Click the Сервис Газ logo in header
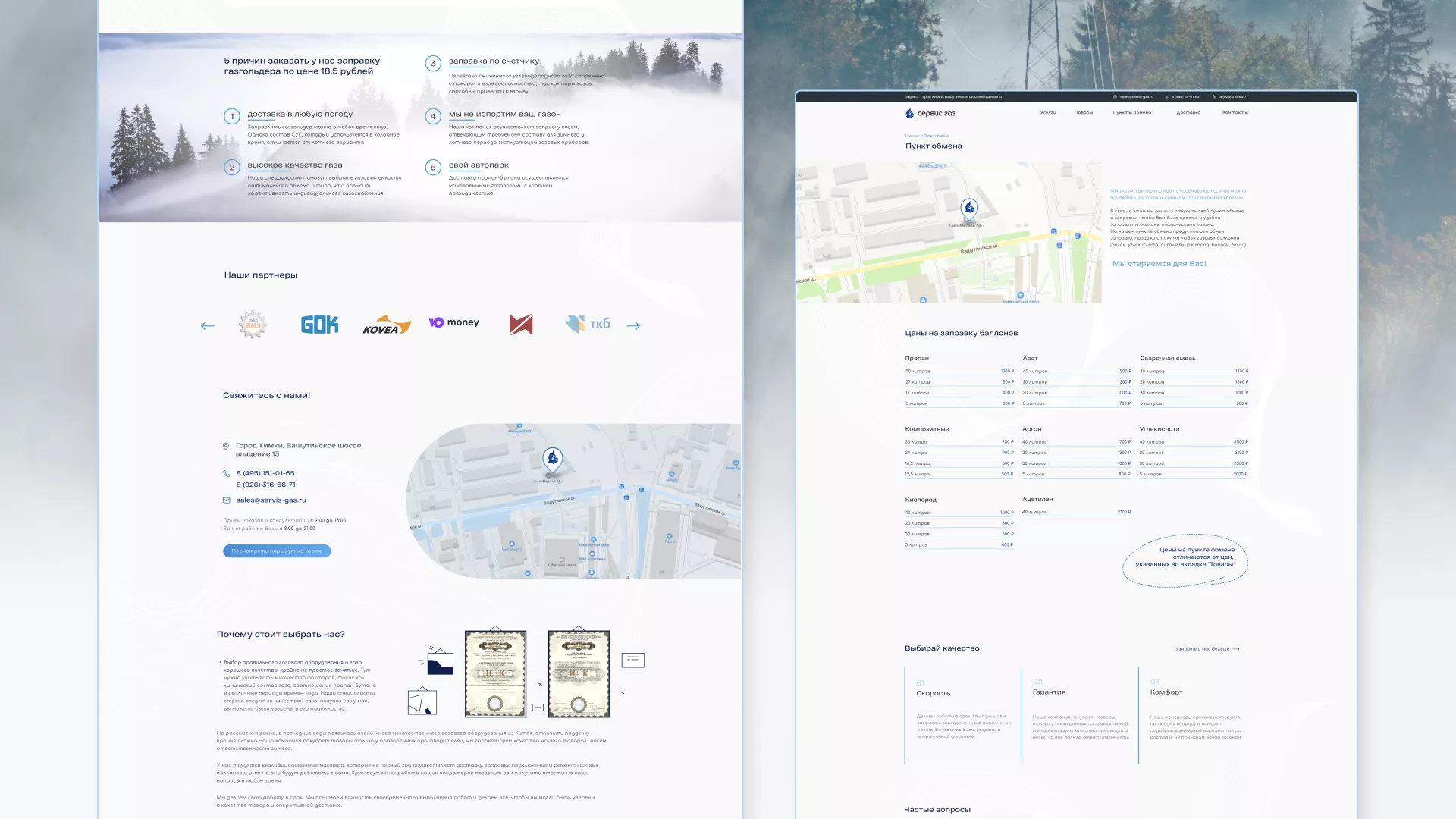This screenshot has height=819, width=1456. (930, 113)
